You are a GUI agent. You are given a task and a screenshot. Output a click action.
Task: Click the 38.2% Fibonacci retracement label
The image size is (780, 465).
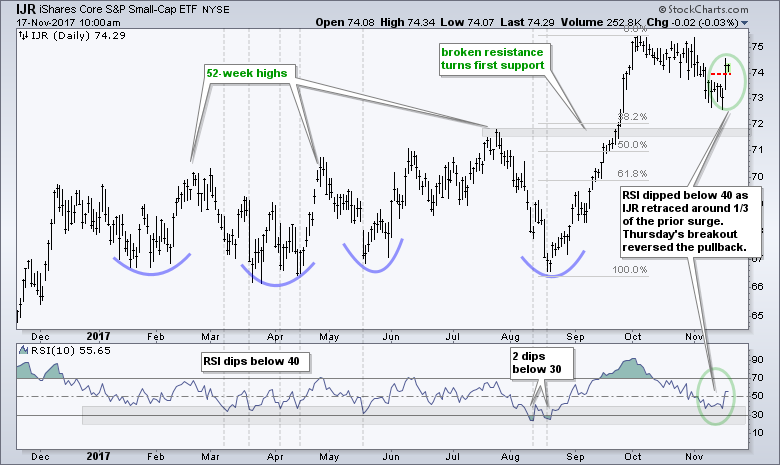[632, 116]
